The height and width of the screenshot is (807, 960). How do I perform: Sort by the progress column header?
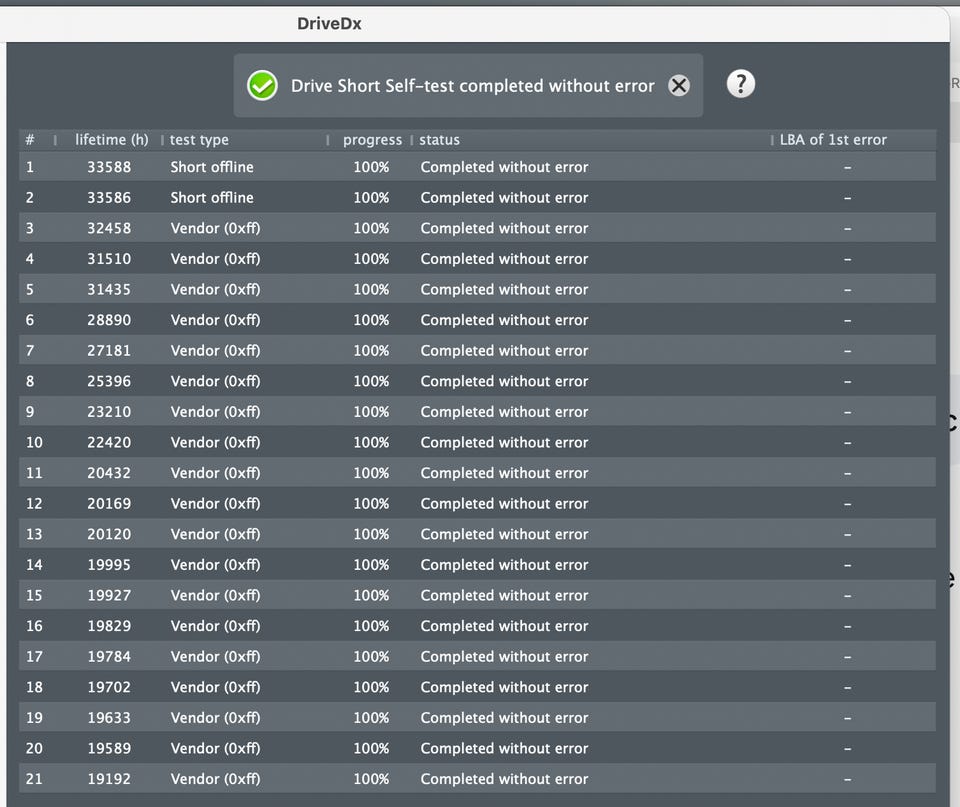click(x=372, y=140)
